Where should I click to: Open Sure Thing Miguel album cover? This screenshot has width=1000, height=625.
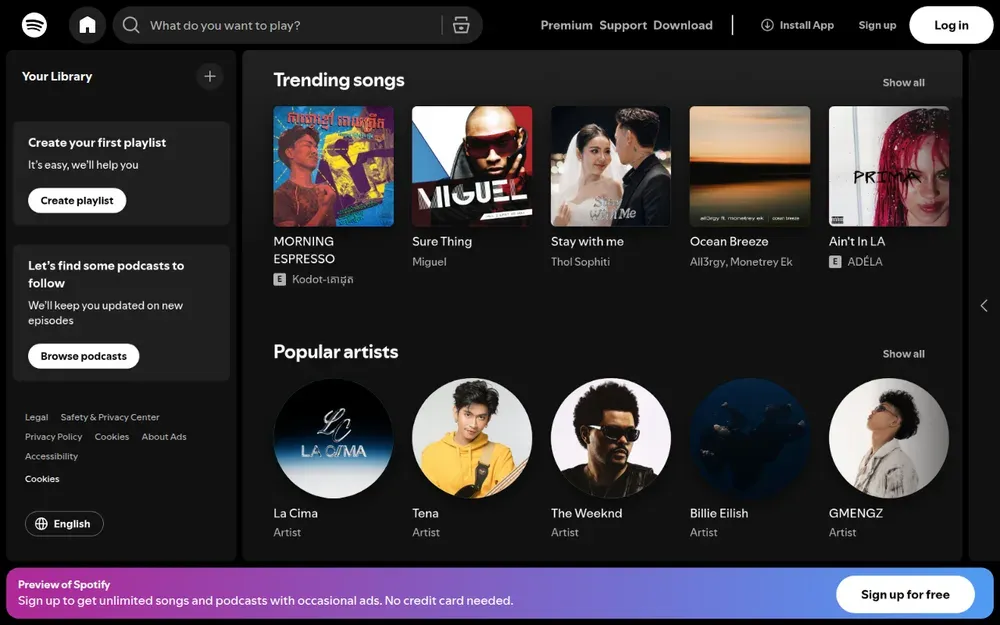click(472, 166)
